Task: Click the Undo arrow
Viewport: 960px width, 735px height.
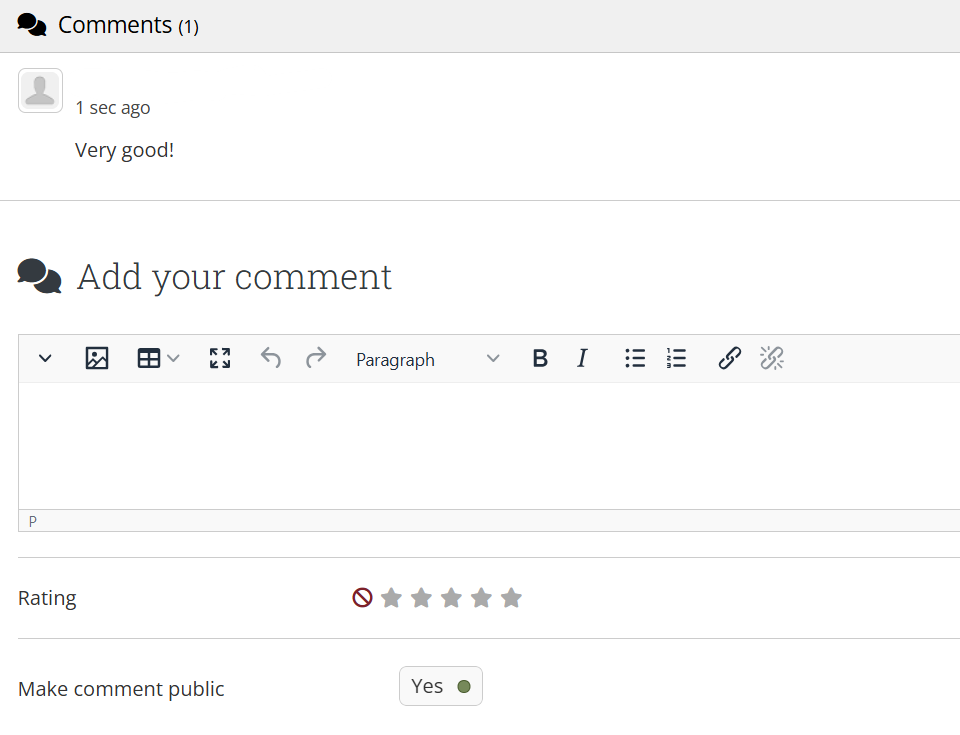Action: coord(271,358)
